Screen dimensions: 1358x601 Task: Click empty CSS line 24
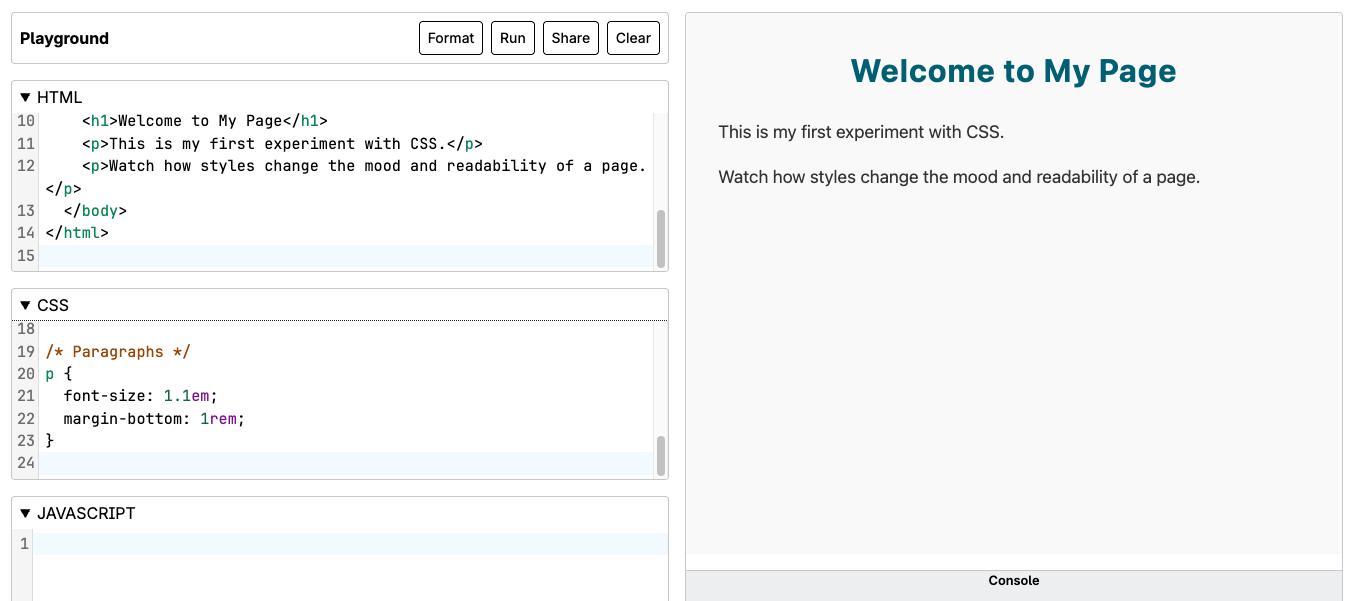(x=346, y=463)
